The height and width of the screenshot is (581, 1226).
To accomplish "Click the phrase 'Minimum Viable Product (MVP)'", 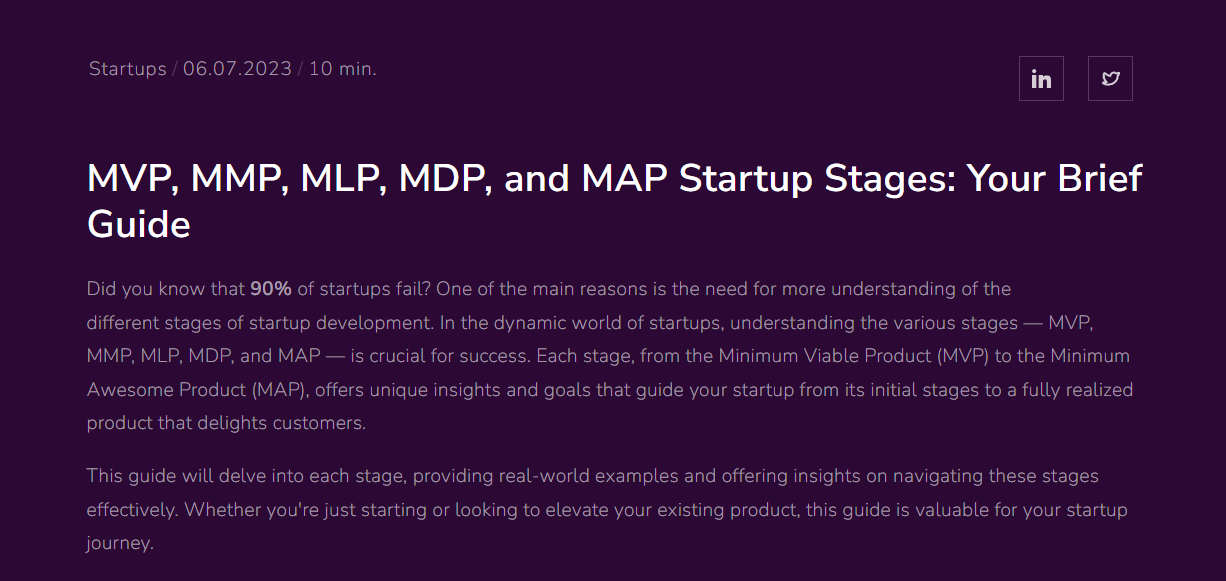I will coord(851,355).
